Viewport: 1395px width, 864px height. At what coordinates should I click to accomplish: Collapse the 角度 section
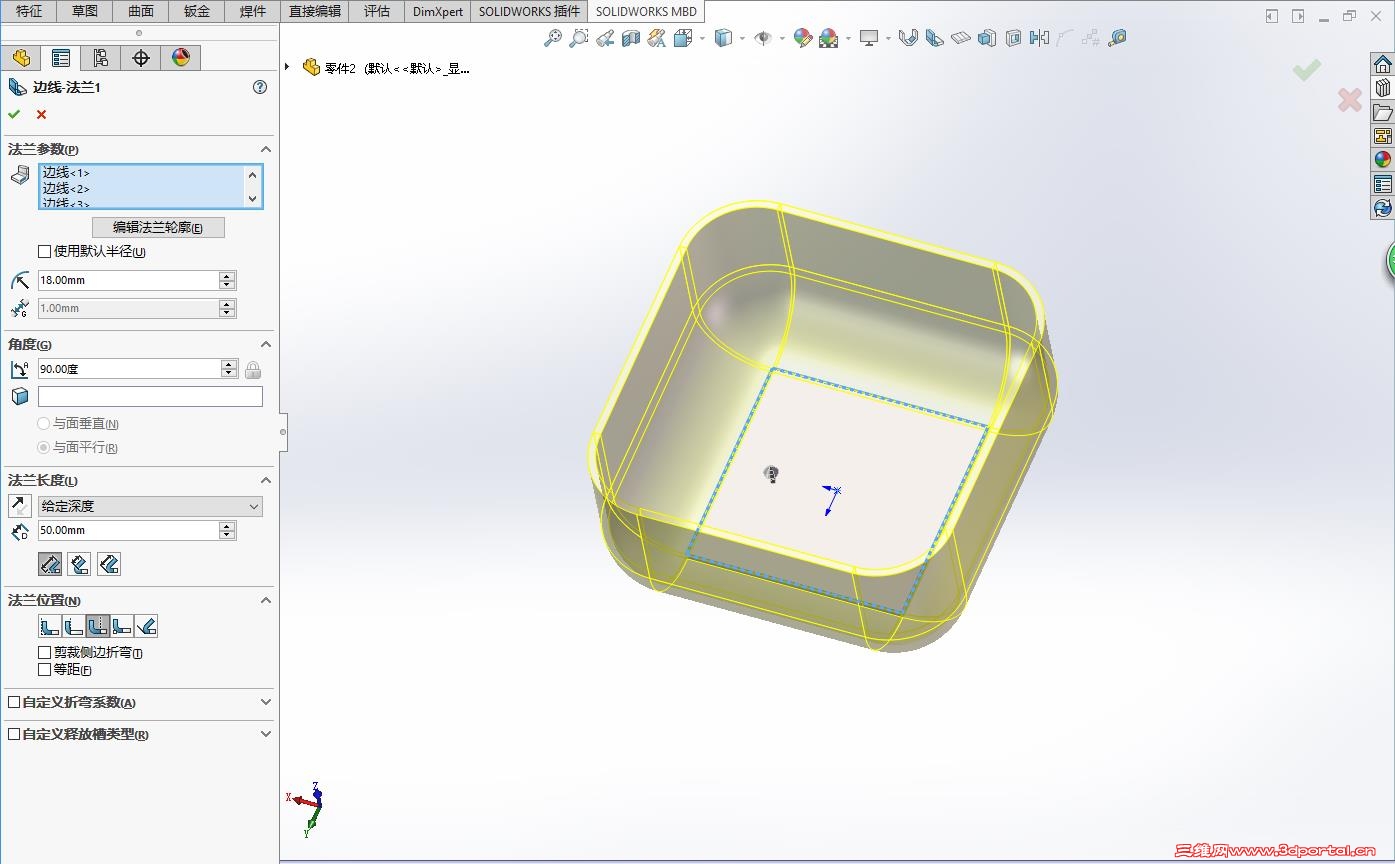click(x=266, y=344)
